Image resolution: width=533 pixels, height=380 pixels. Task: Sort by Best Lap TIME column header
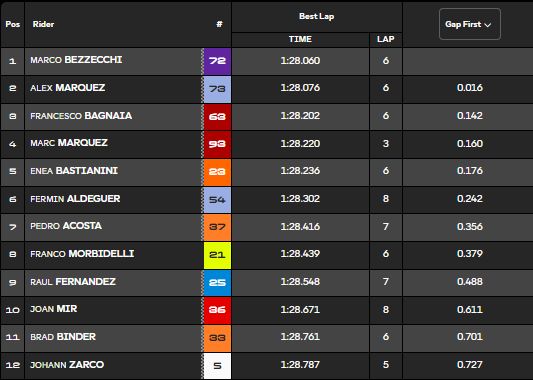(300, 39)
